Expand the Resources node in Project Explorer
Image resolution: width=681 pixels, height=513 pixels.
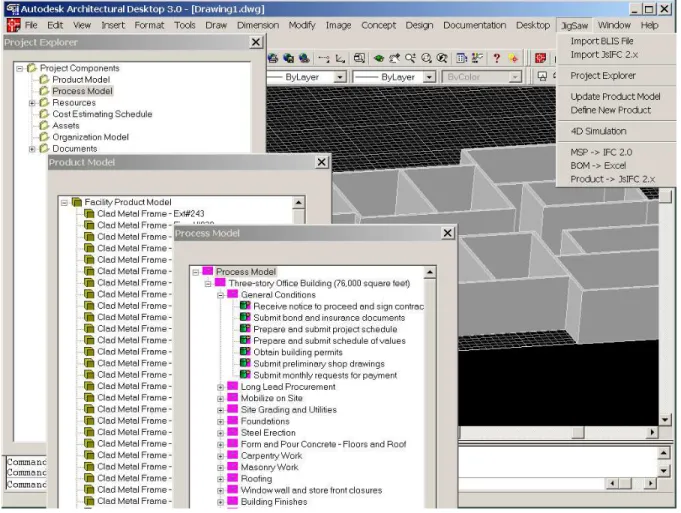pos(32,103)
